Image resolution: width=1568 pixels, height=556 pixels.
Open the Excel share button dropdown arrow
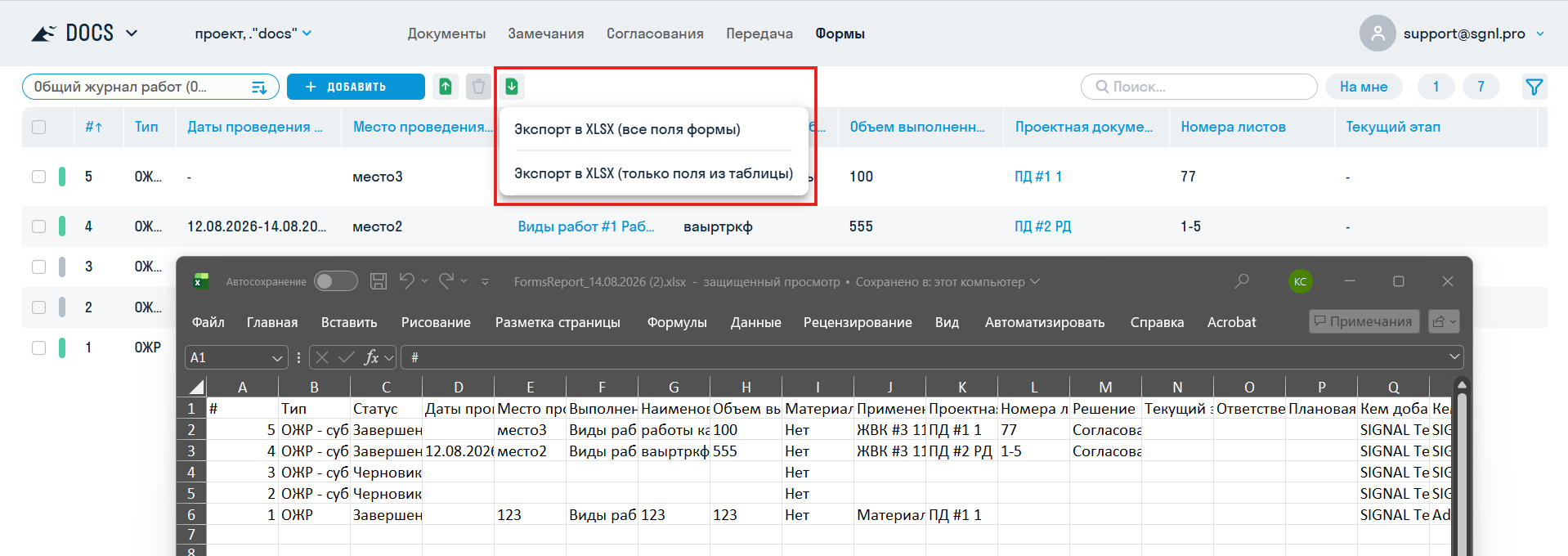[1453, 321]
